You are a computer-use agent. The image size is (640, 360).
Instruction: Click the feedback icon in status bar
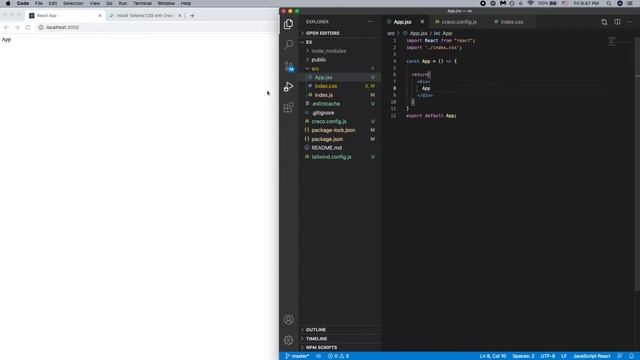pyautogui.click(x=620, y=356)
